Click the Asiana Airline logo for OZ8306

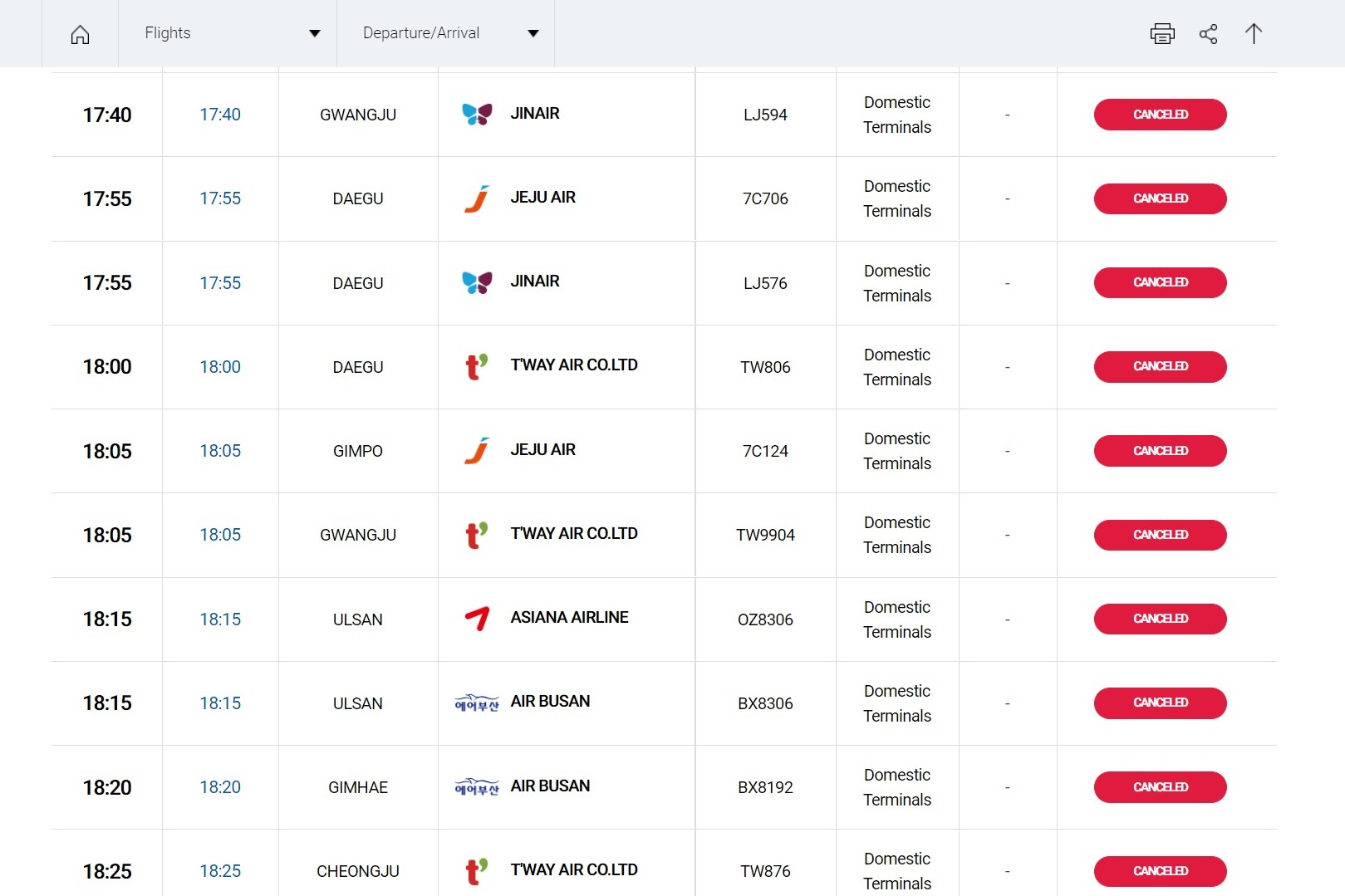click(x=477, y=619)
